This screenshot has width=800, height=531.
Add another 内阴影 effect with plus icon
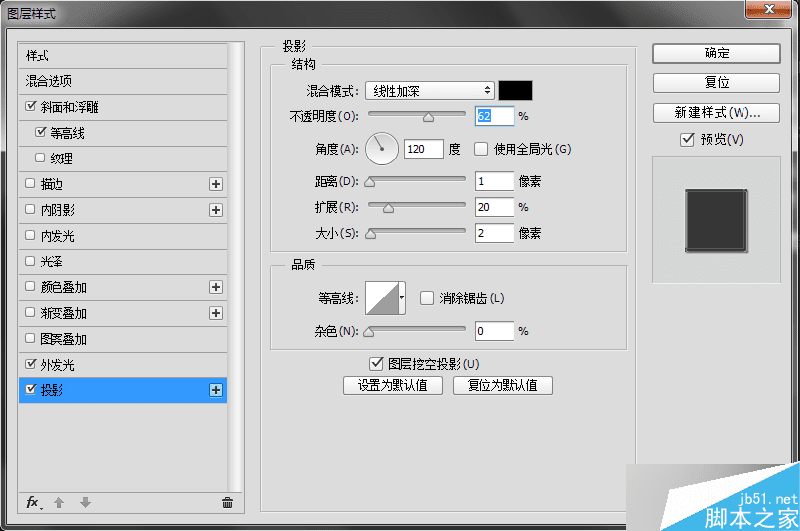tap(216, 210)
